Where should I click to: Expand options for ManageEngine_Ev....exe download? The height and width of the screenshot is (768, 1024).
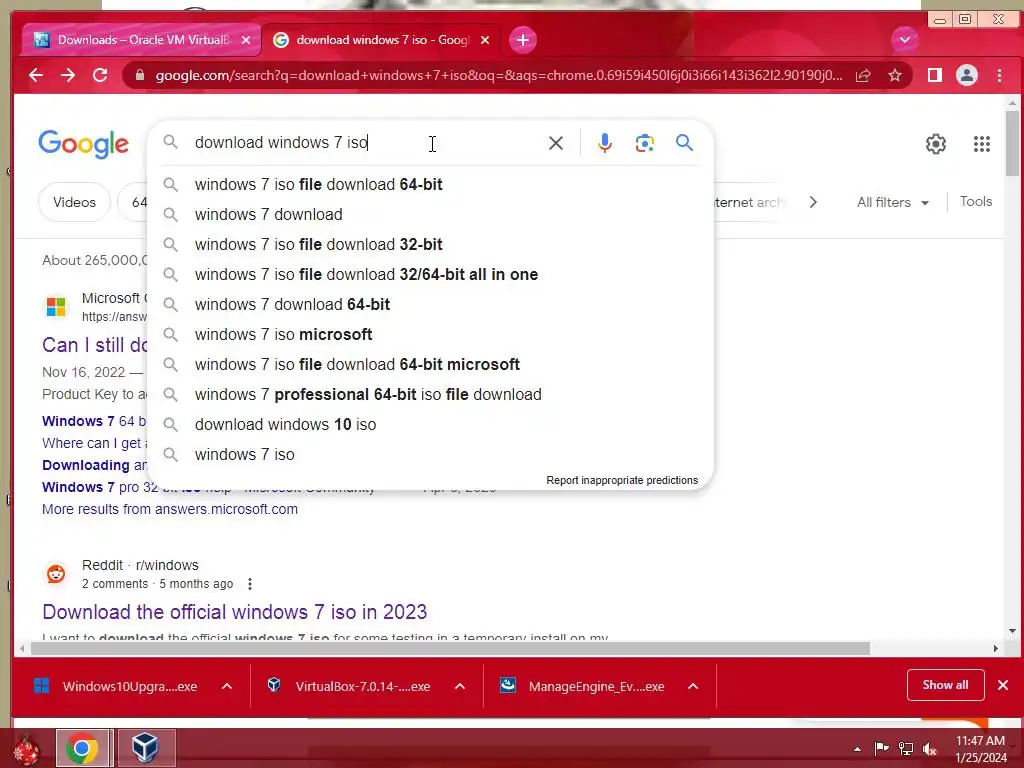click(693, 686)
